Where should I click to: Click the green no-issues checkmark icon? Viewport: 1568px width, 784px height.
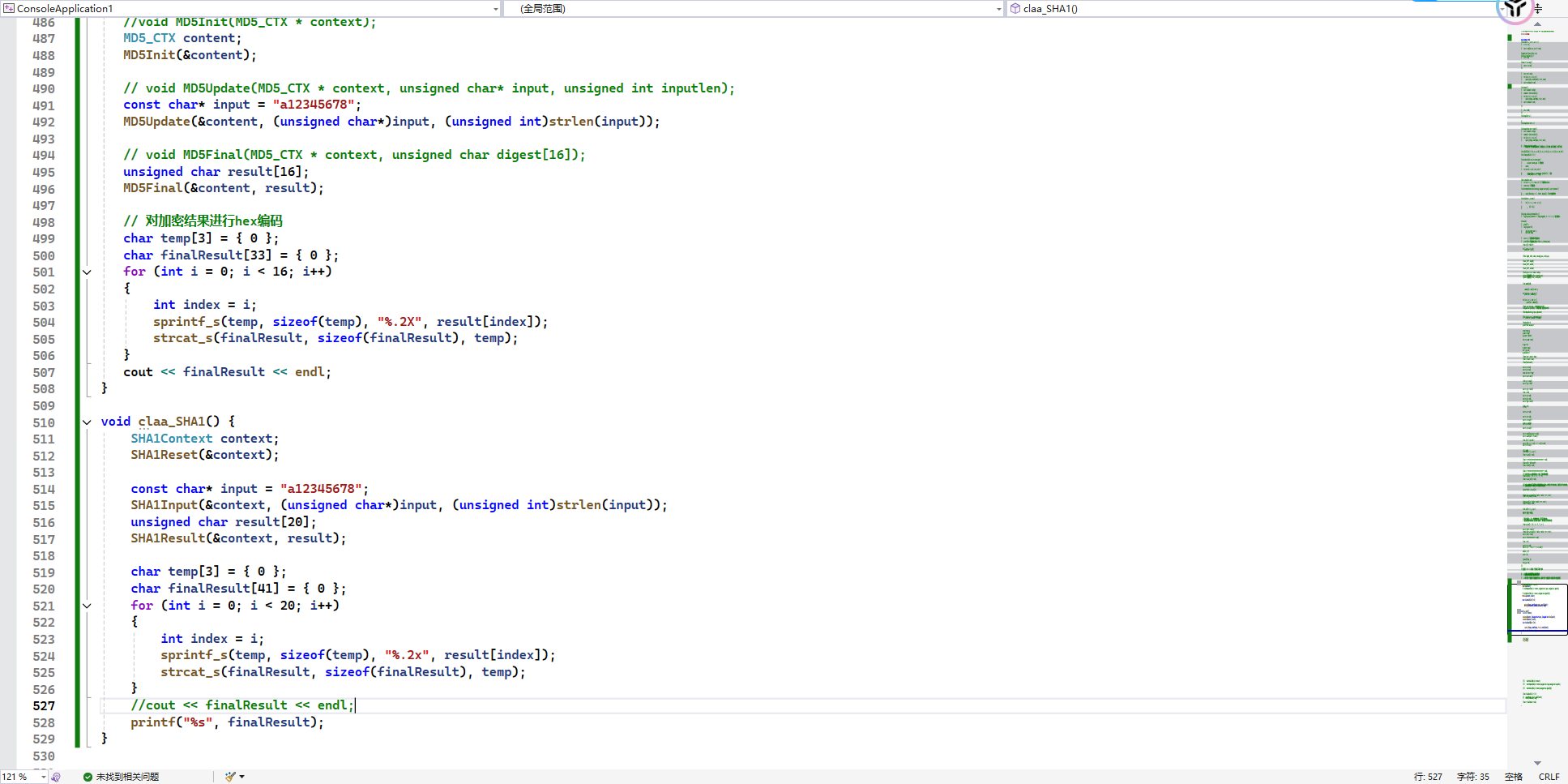[88, 777]
